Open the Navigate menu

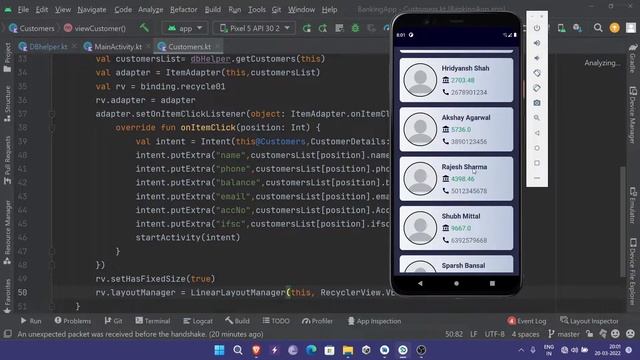(91, 9)
